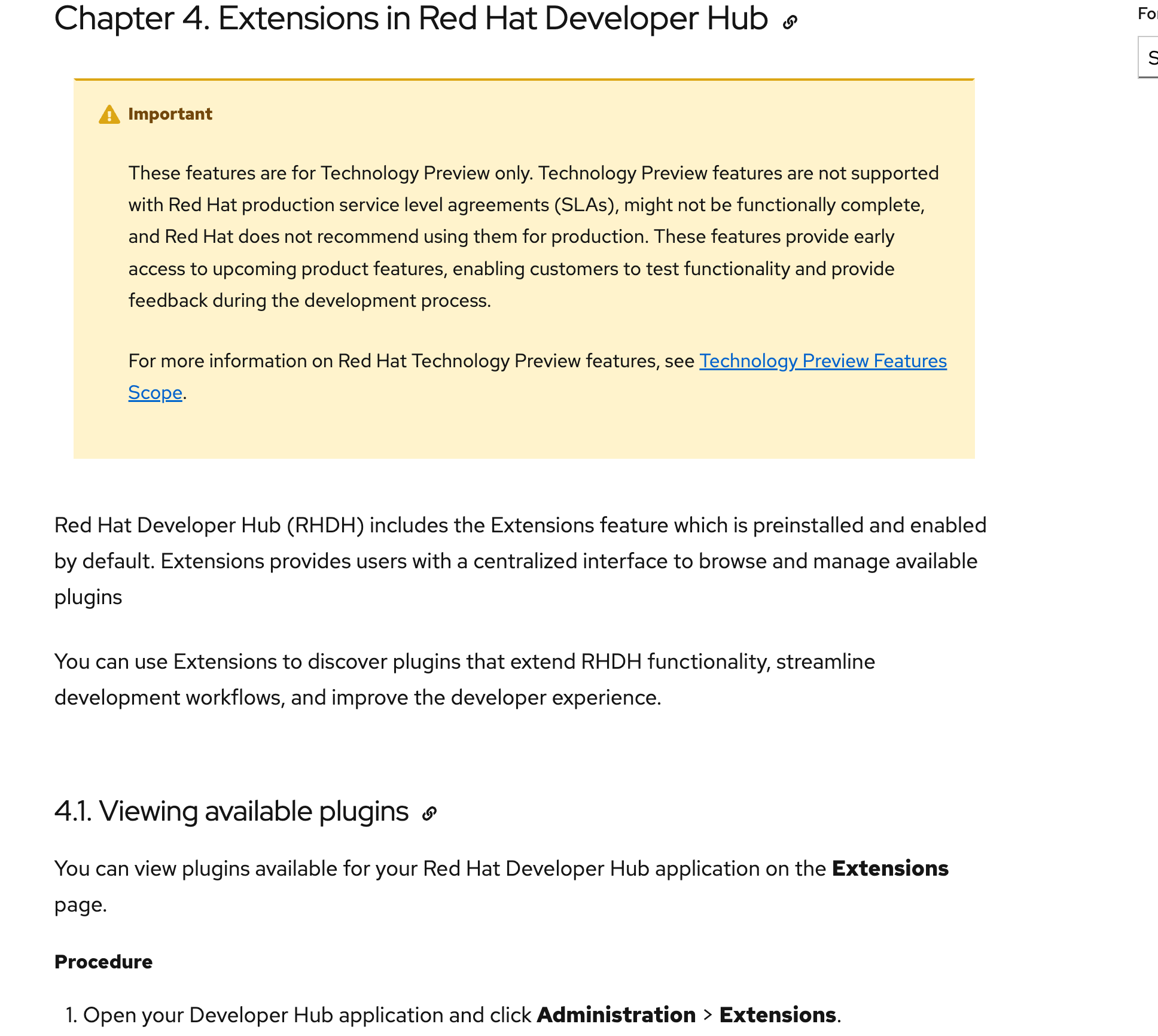Click the 4.1 section permalink icon
This screenshot has width=1158, height=1036.
pos(429,813)
